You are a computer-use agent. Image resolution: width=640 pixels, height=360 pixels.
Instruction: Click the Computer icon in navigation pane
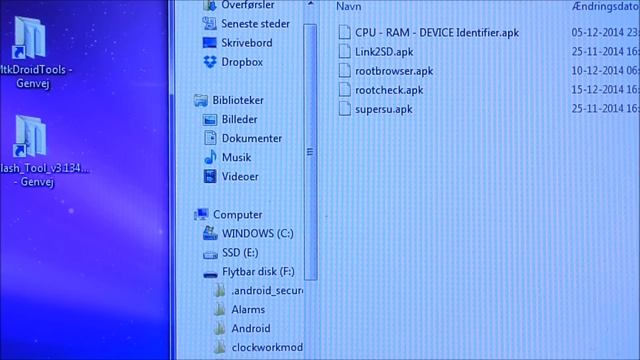(201, 214)
